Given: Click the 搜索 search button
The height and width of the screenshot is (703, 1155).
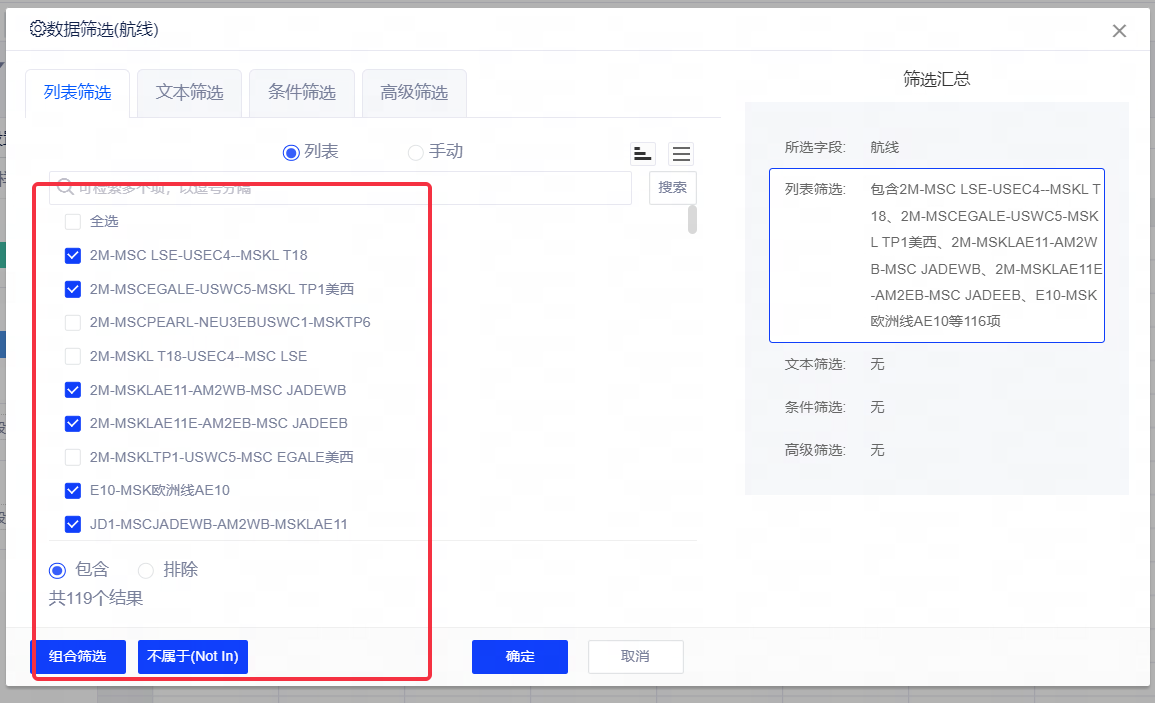Looking at the screenshot, I should coord(672,188).
